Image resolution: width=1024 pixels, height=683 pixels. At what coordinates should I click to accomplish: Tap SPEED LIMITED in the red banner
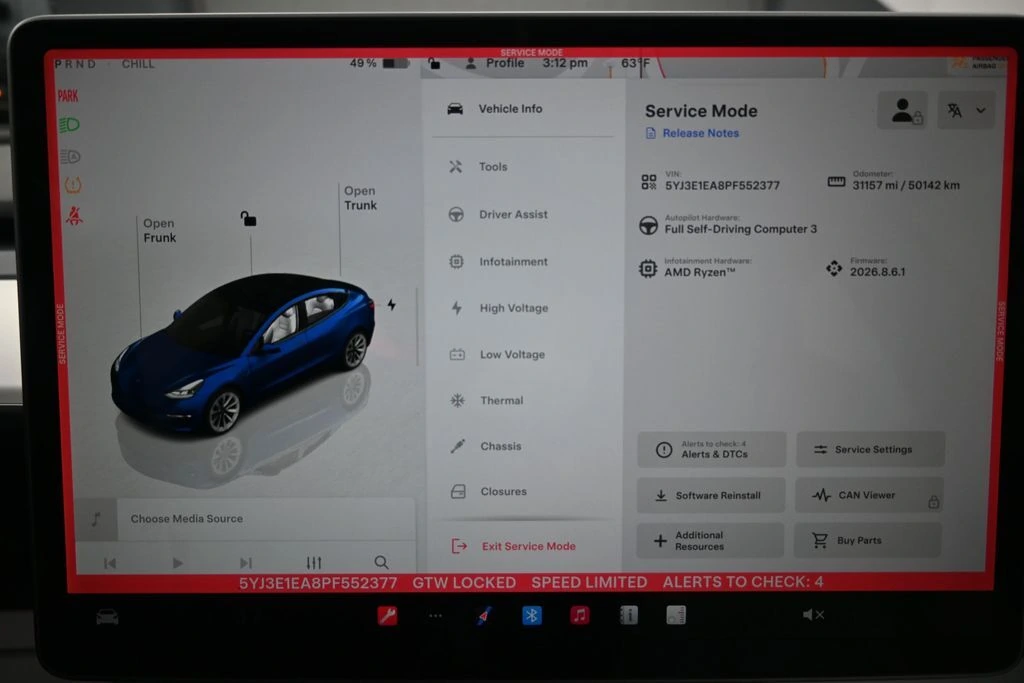(588, 582)
